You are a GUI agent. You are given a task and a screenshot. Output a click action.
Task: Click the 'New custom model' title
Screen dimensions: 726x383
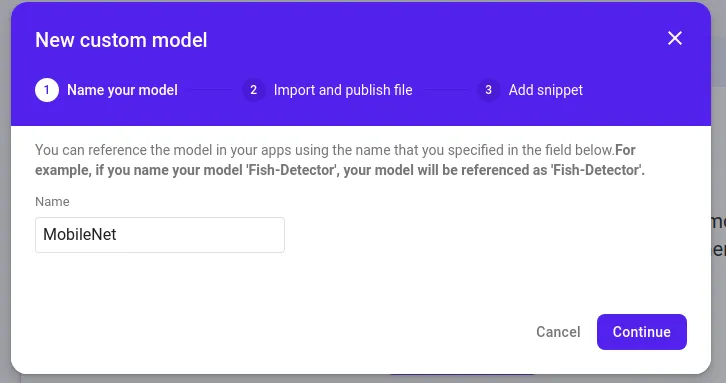coord(121,40)
